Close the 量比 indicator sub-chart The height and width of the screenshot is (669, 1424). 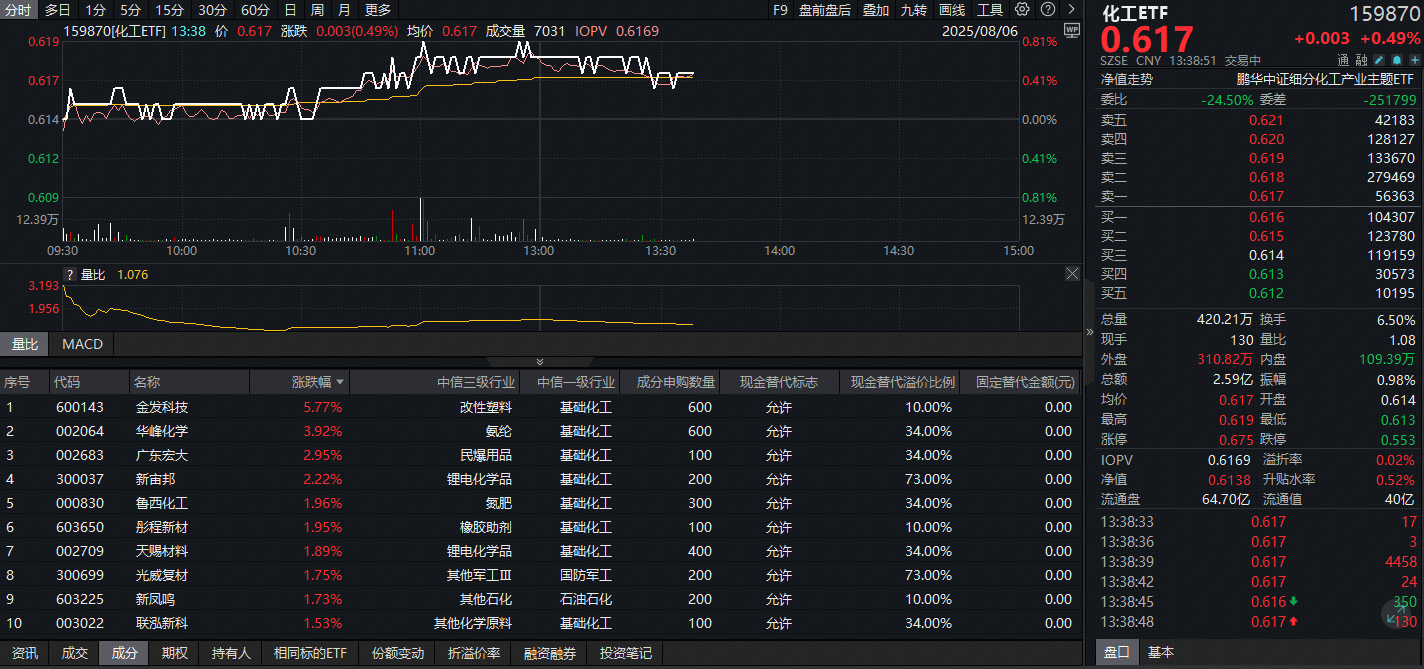1072,273
